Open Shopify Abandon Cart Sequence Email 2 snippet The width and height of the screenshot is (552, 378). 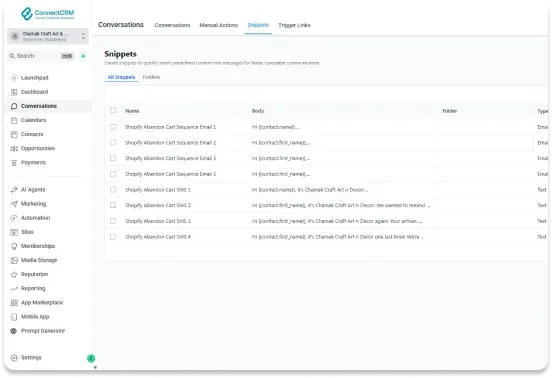(170, 143)
